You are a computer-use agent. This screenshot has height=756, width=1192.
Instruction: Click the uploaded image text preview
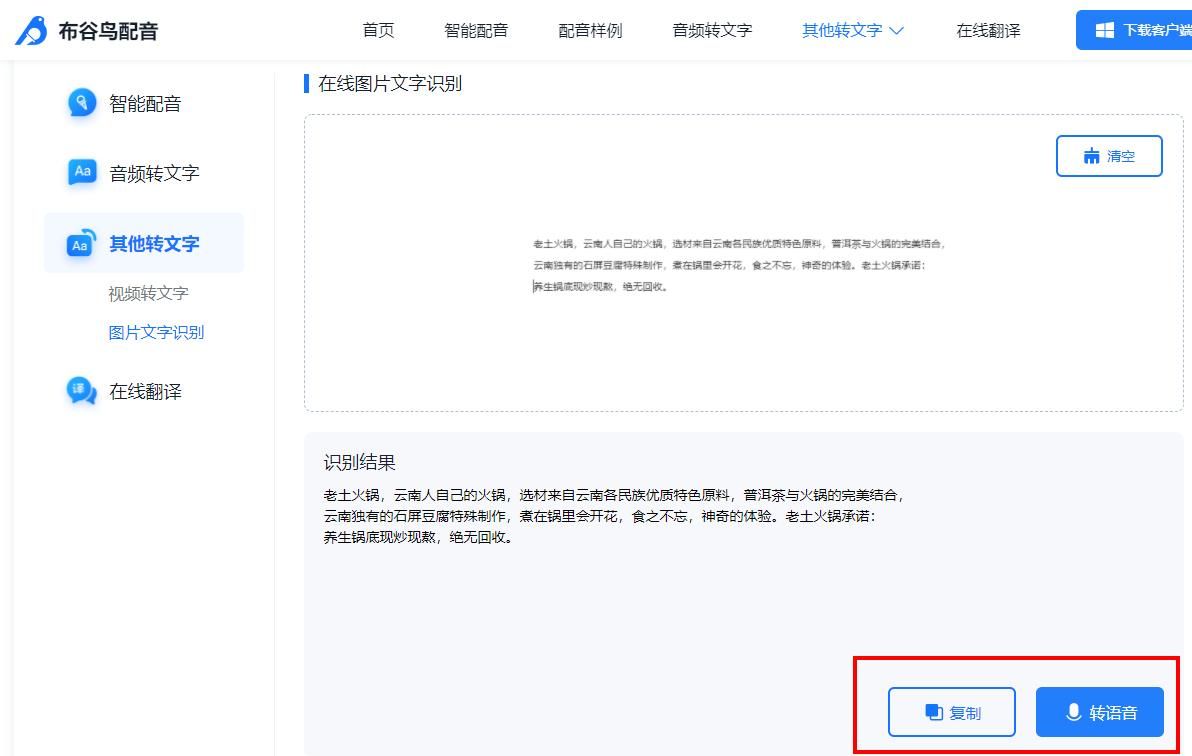pos(738,265)
